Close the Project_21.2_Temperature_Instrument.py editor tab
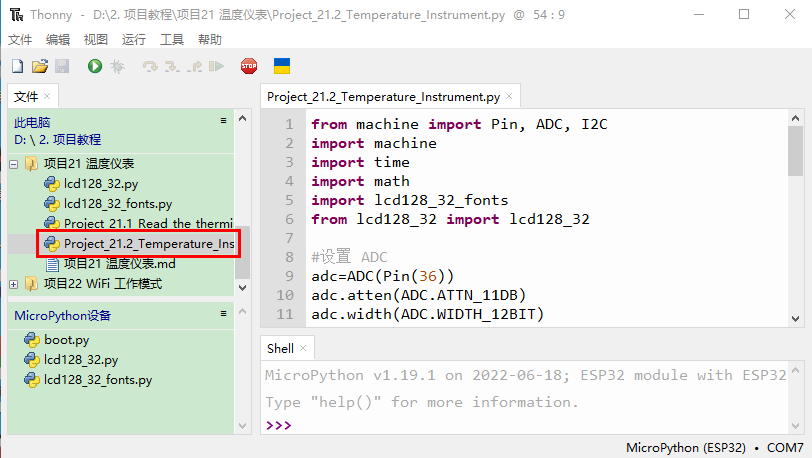Image resolution: width=812 pixels, height=458 pixels. (509, 97)
